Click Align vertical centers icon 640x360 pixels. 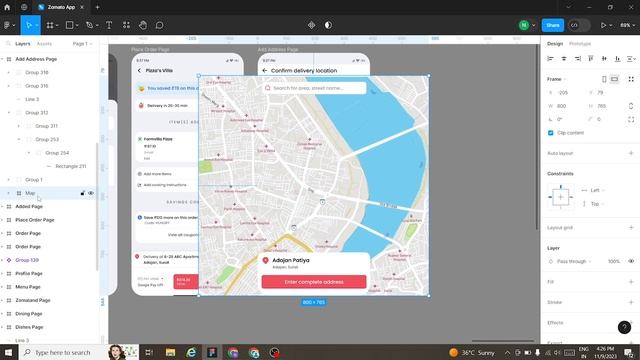point(604,59)
